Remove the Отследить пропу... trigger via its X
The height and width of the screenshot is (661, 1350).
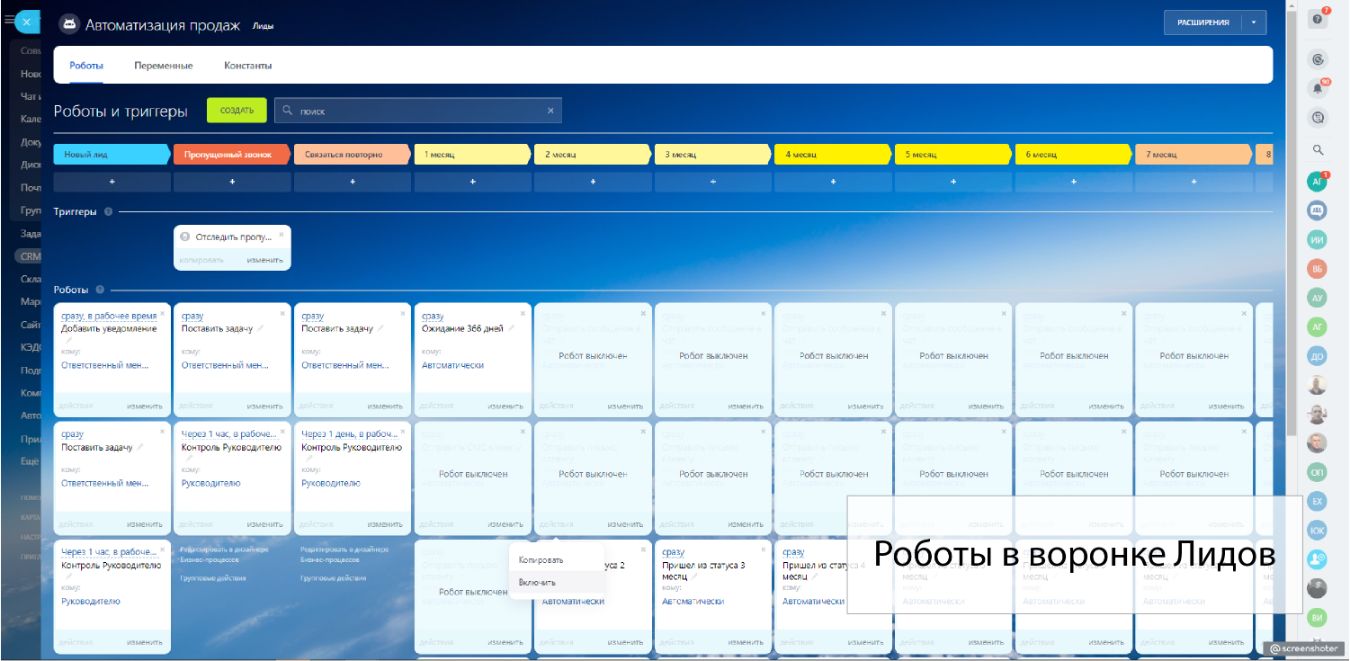(283, 233)
